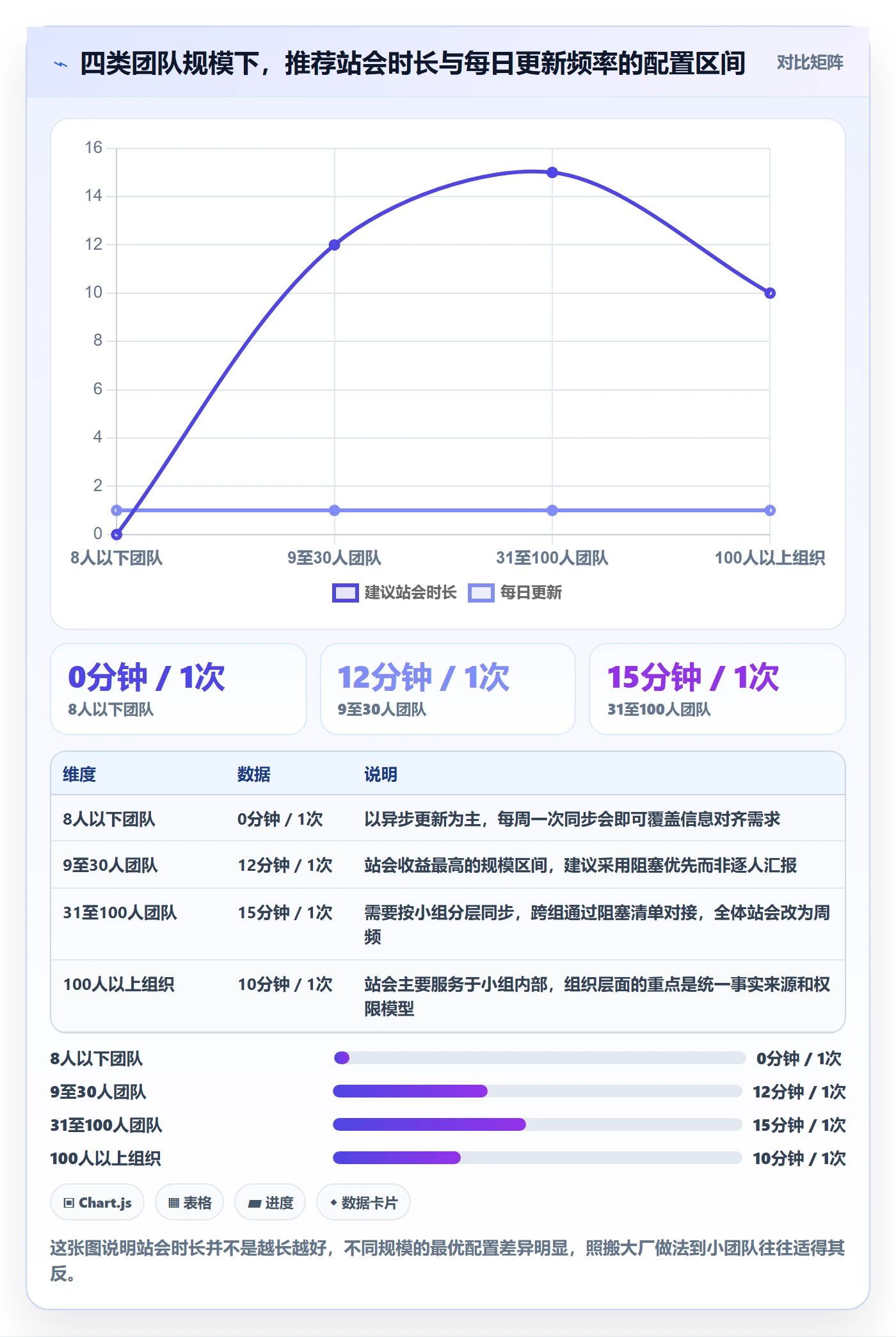The image size is (896, 1337).
Task: Click the x-axis label 9至30人团队
Action: point(334,558)
